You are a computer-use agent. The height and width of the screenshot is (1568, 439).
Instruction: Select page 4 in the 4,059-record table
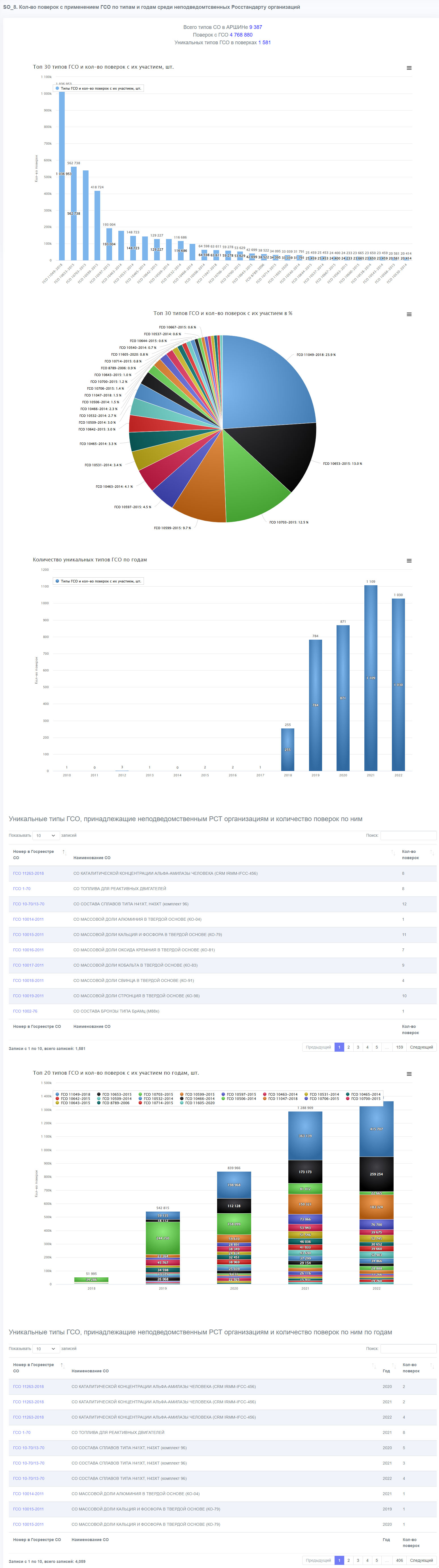tap(367, 1560)
